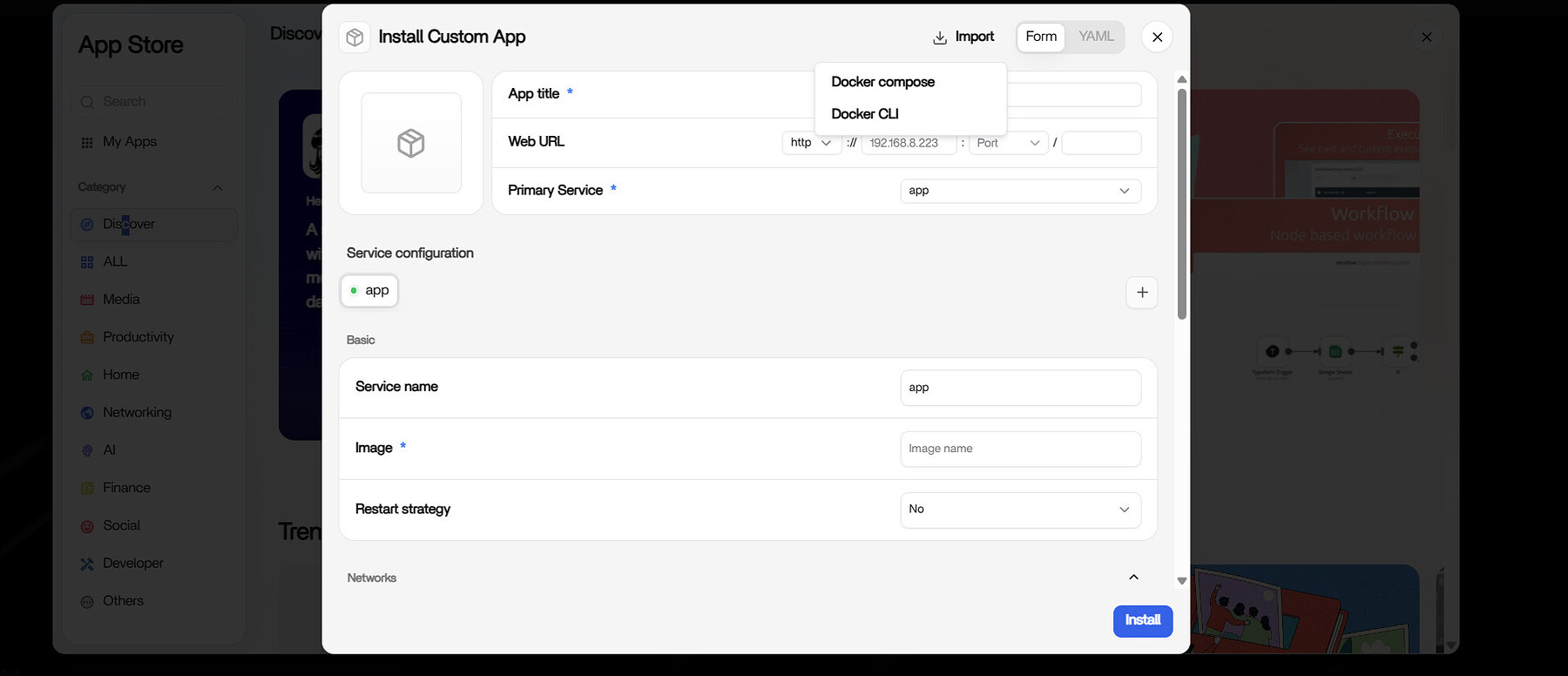Viewport: 1568px width, 676px height.
Task: Click the AI category icon
Action: pyautogui.click(x=87, y=450)
